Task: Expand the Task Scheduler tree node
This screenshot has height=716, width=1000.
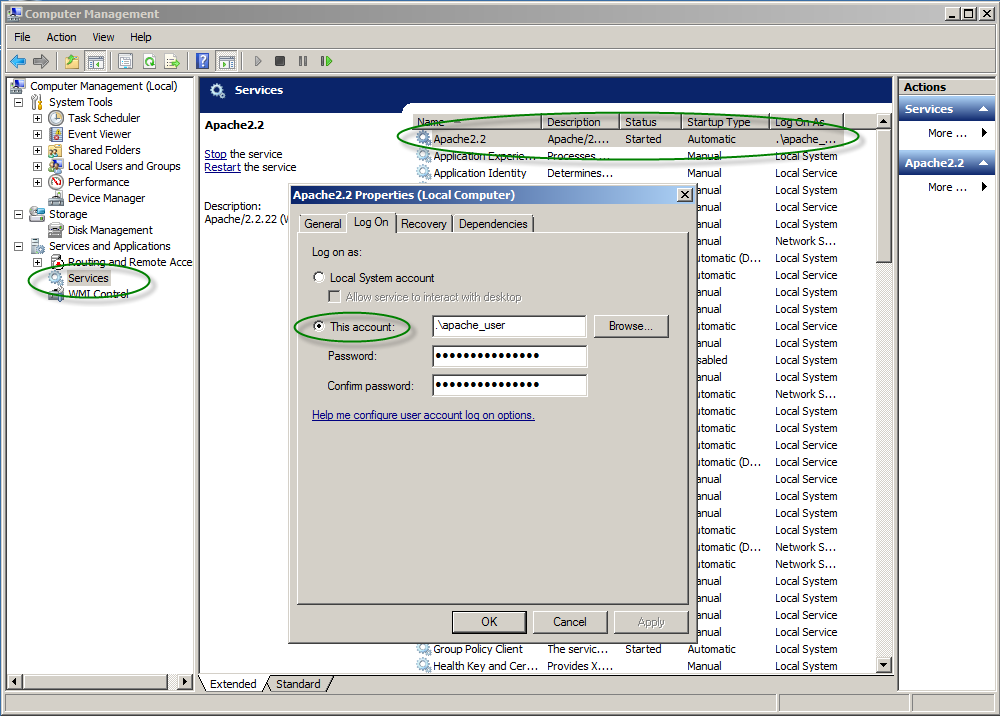Action: [x=38, y=118]
